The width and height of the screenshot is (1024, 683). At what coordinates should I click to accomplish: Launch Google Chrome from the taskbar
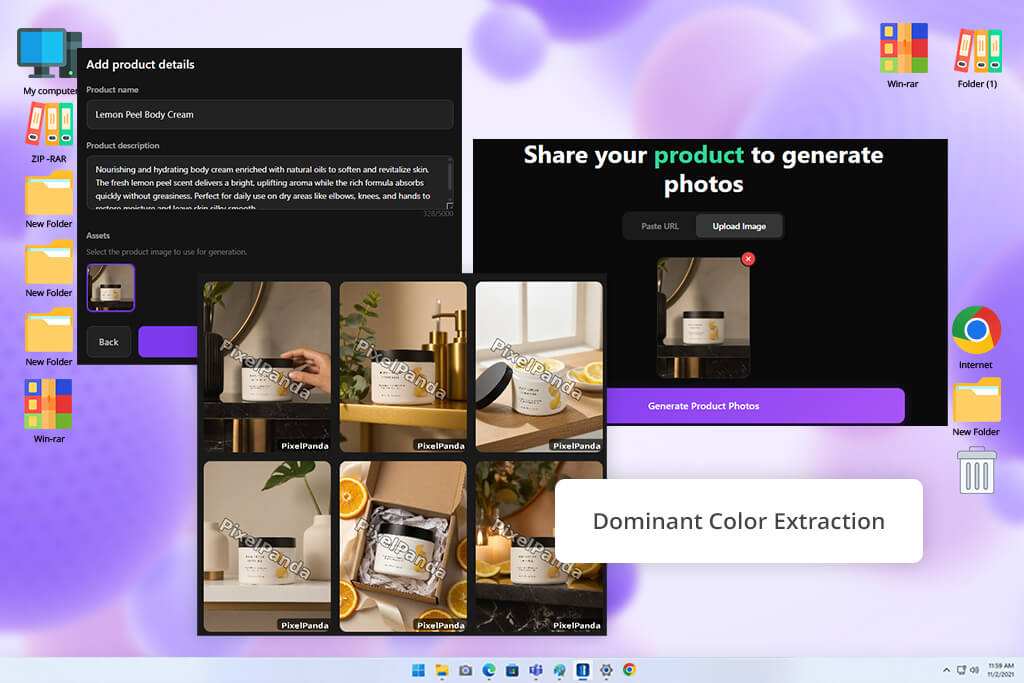click(x=630, y=670)
